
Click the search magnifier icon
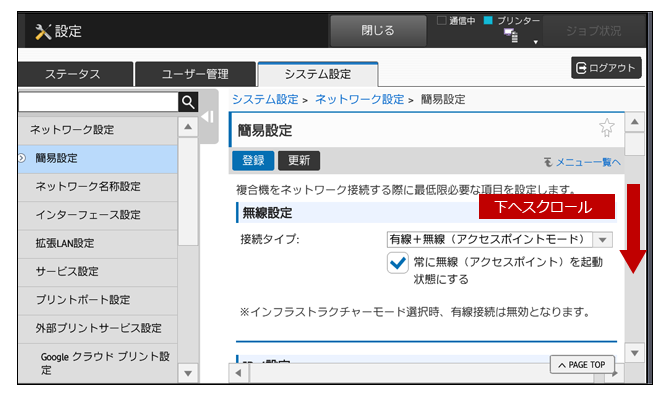click(188, 102)
